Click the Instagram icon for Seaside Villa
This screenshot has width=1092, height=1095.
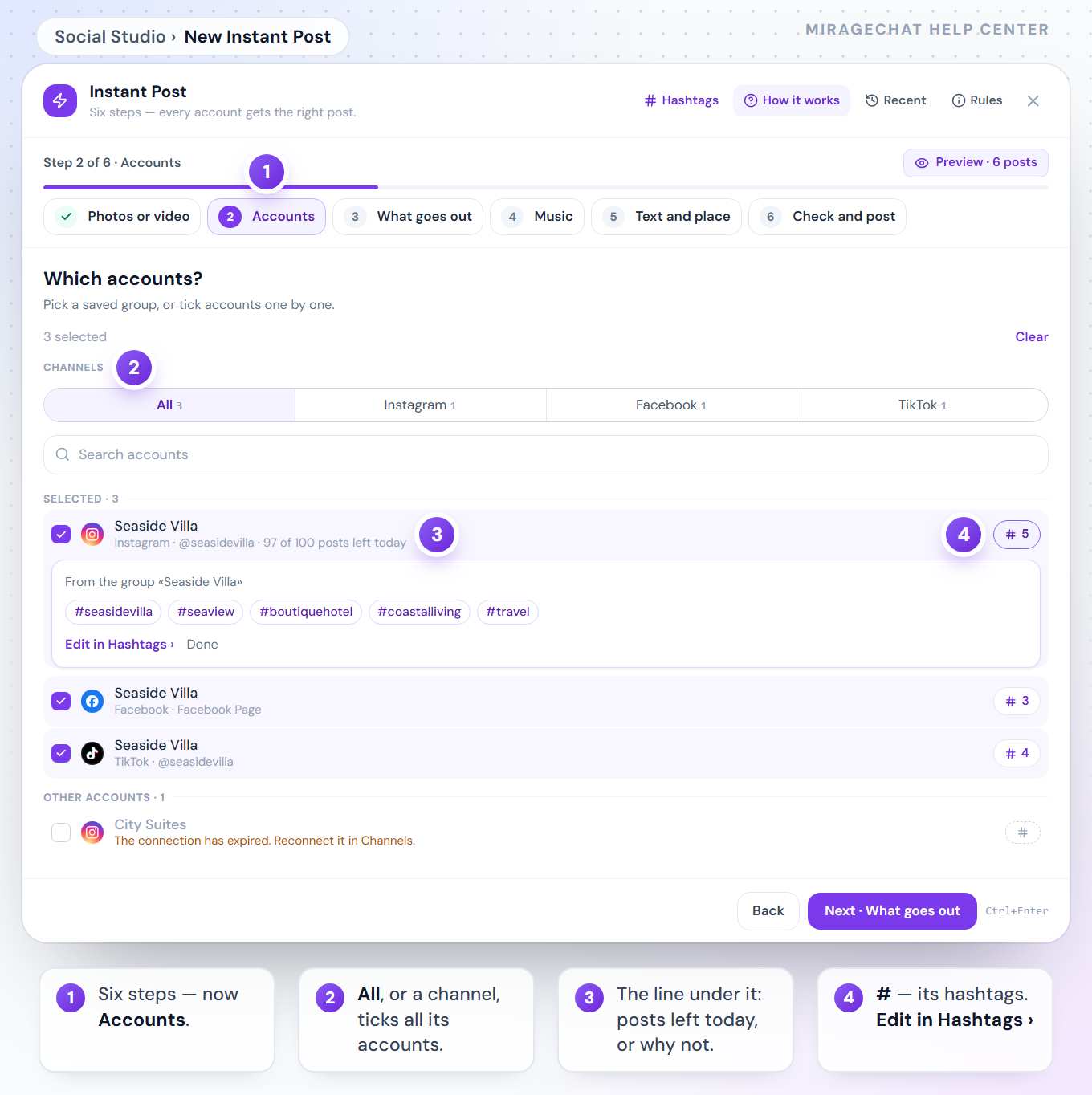pos(92,534)
